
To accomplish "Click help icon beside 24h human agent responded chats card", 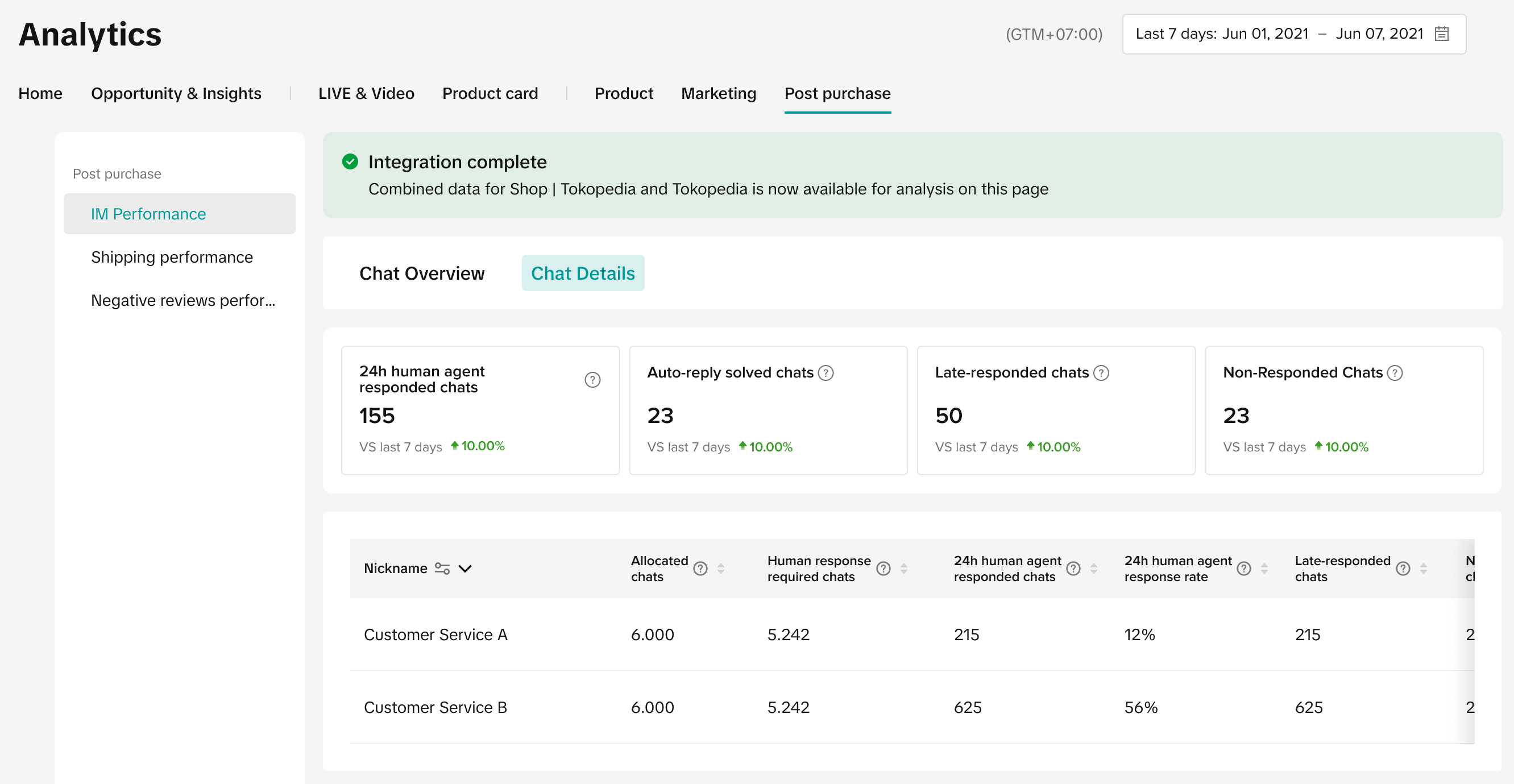I will tap(592, 380).
